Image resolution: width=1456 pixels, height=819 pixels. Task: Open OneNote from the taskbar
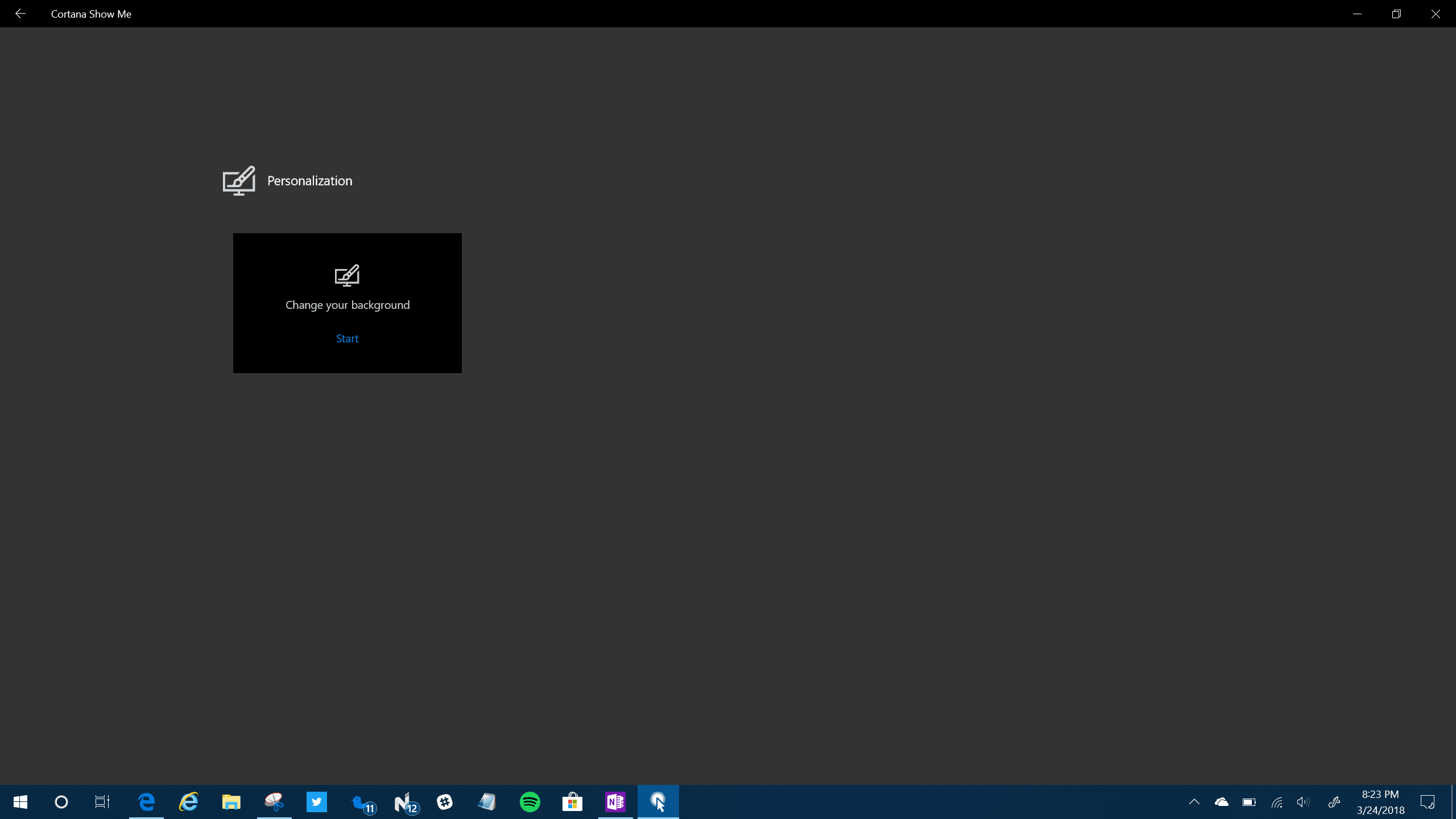[615, 802]
